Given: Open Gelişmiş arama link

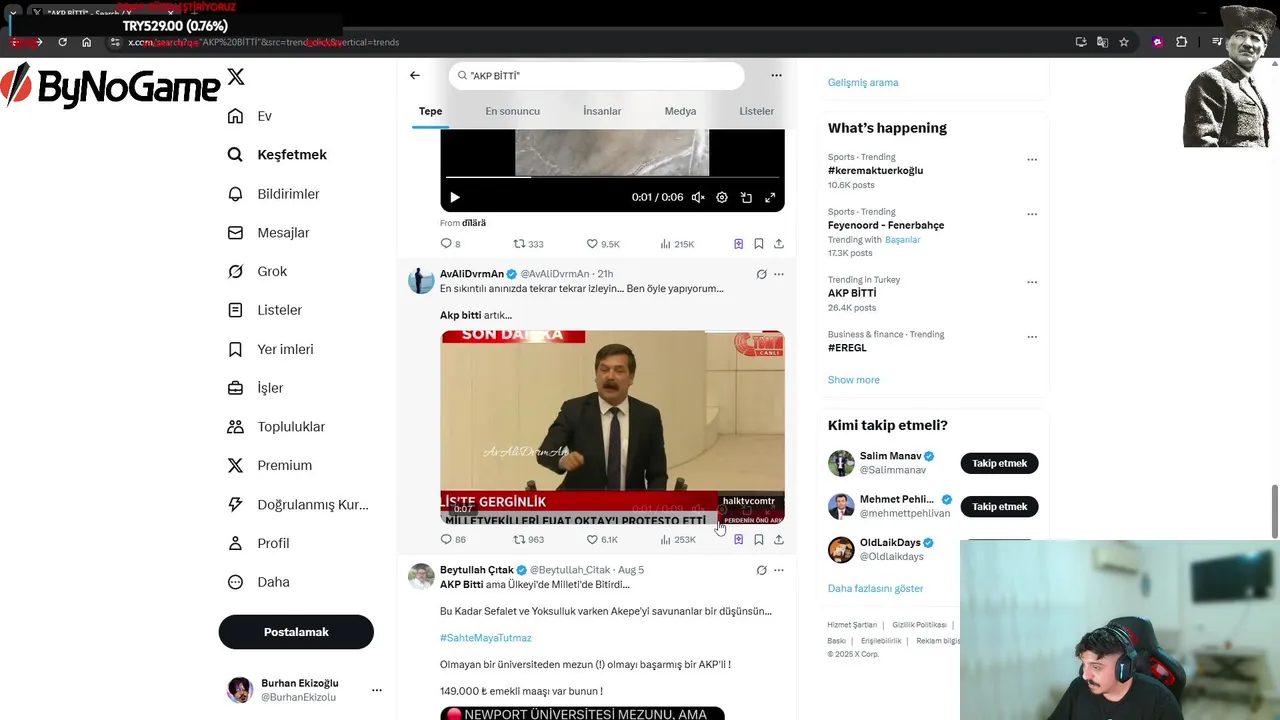Looking at the screenshot, I should coord(863,82).
